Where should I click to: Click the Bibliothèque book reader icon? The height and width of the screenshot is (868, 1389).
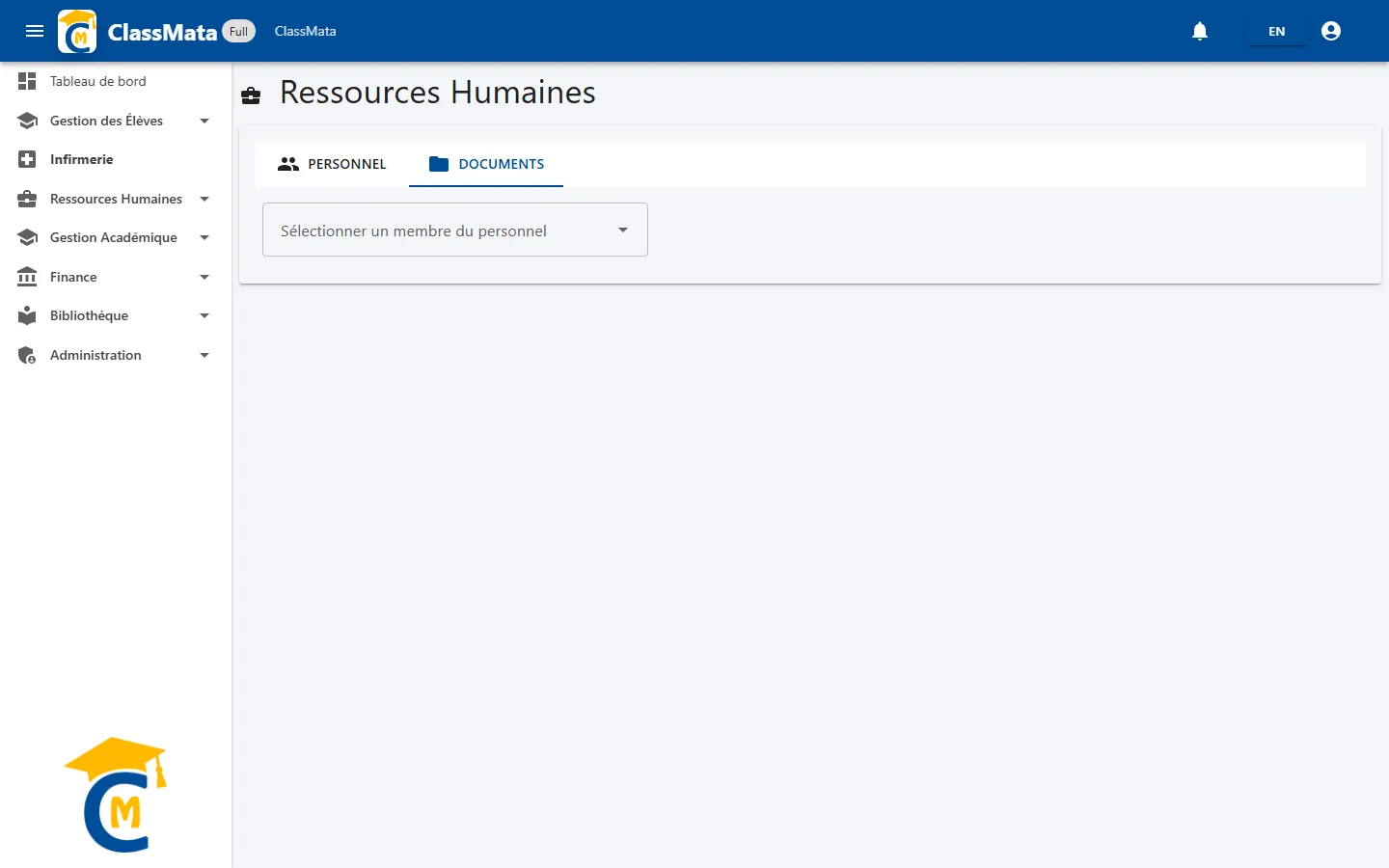click(27, 315)
